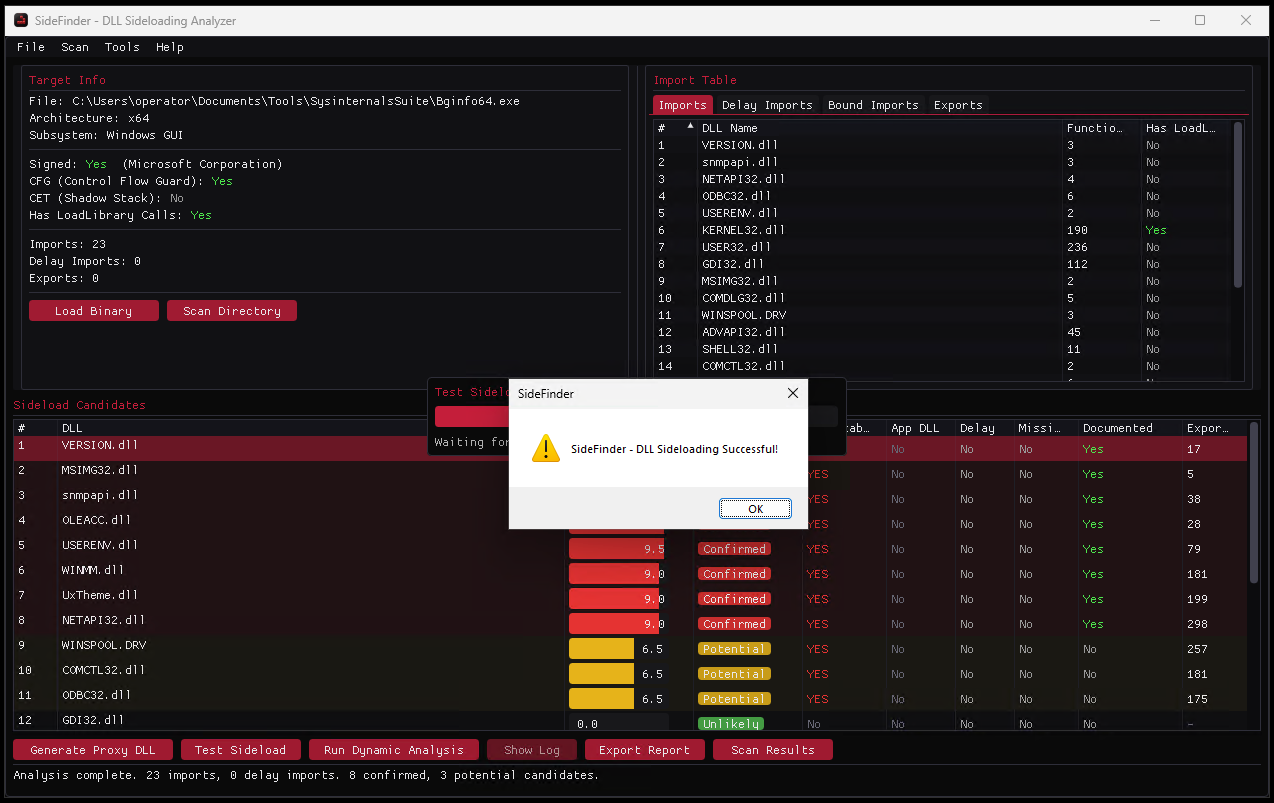Click Confirmed badge on USERENV.dll row
The height and width of the screenshot is (803, 1274).
[x=734, y=549]
